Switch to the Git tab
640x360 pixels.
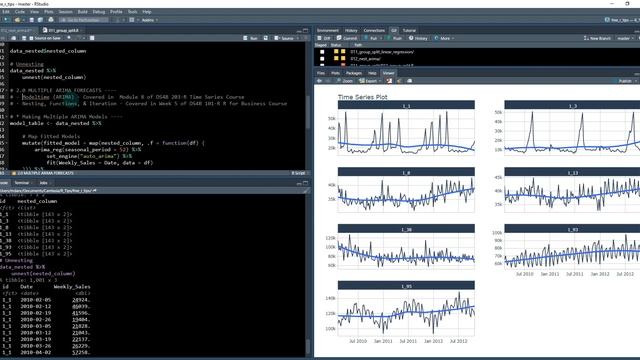tap(394, 30)
